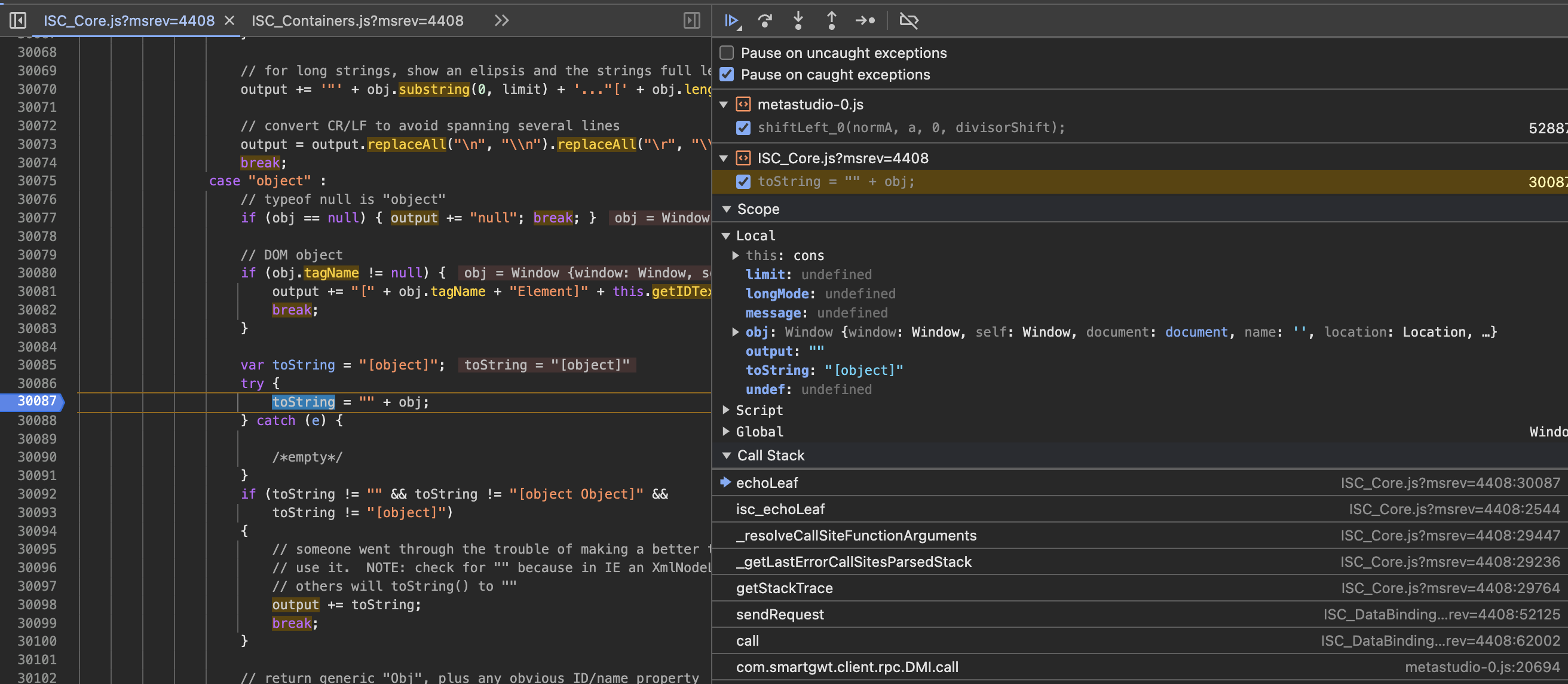Click highlighted toString on line 30087
The width and height of the screenshot is (1568, 684).
point(303,402)
